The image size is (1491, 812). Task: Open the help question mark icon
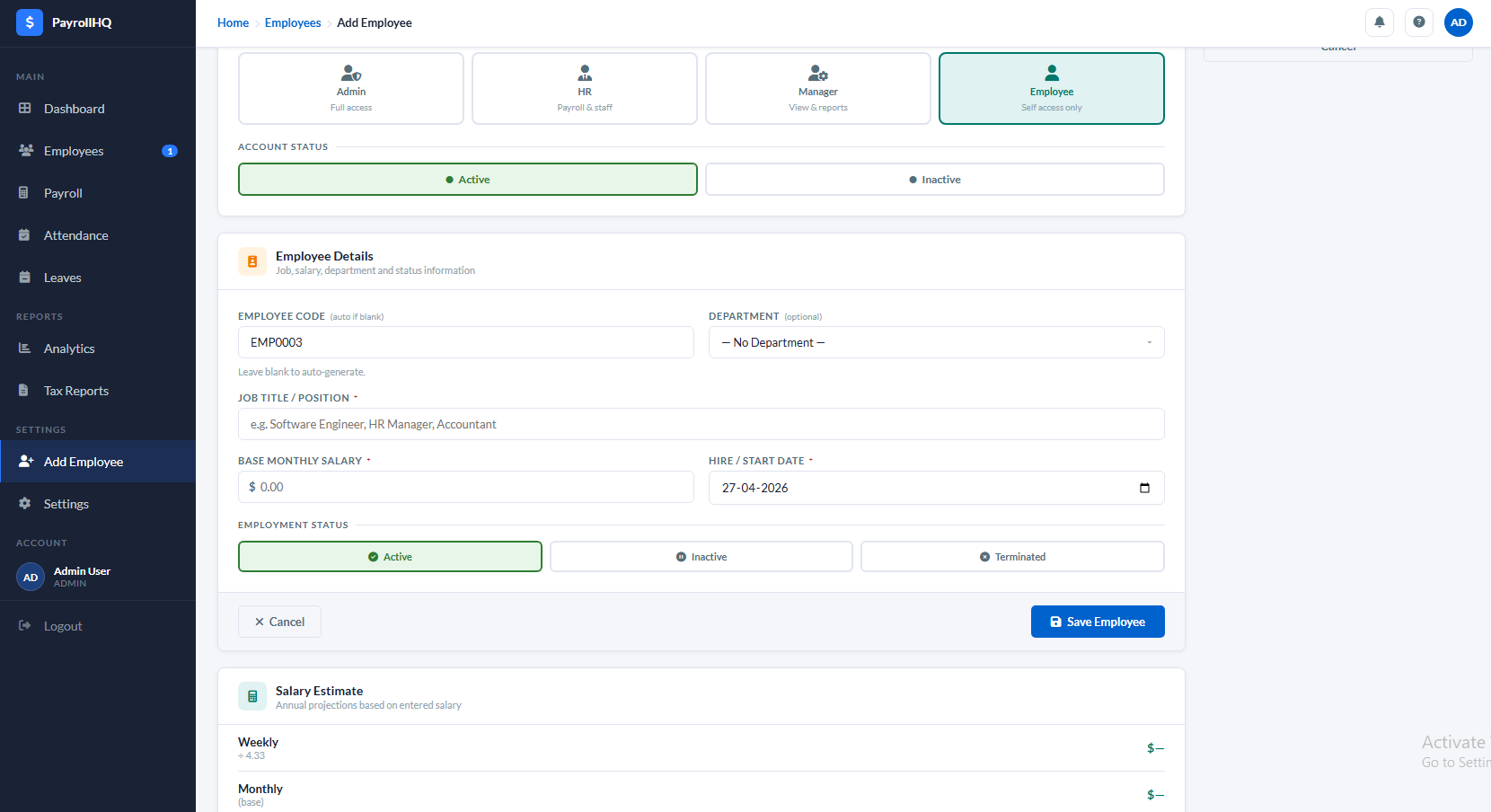(1418, 22)
